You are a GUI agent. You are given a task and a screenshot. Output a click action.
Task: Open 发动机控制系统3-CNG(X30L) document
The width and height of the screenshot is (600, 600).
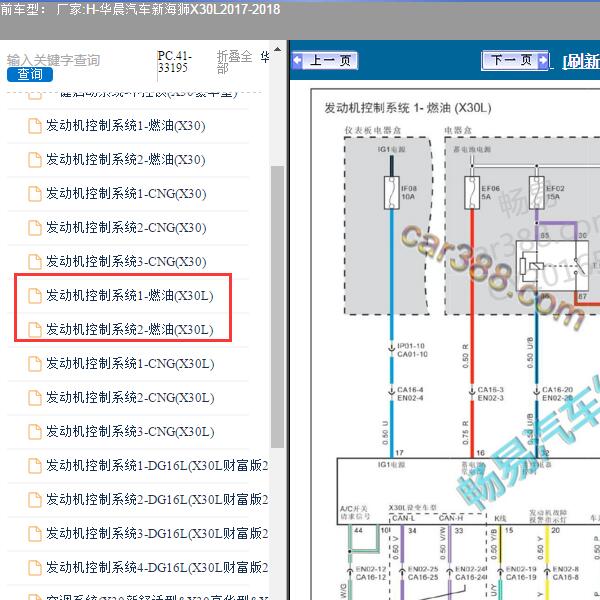point(130,432)
